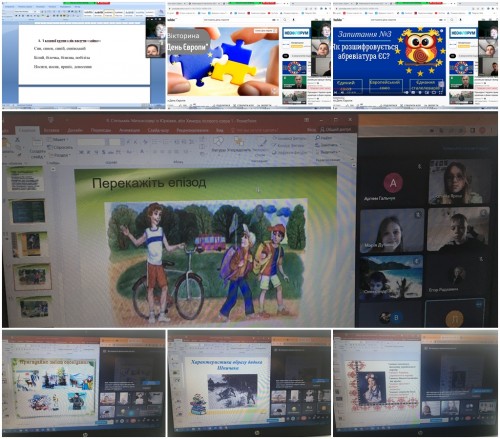Image resolution: width=500 pixels, height=439 pixels.
Task: Open the Главная tab in PowerPoint
Action: pyautogui.click(x=27, y=130)
